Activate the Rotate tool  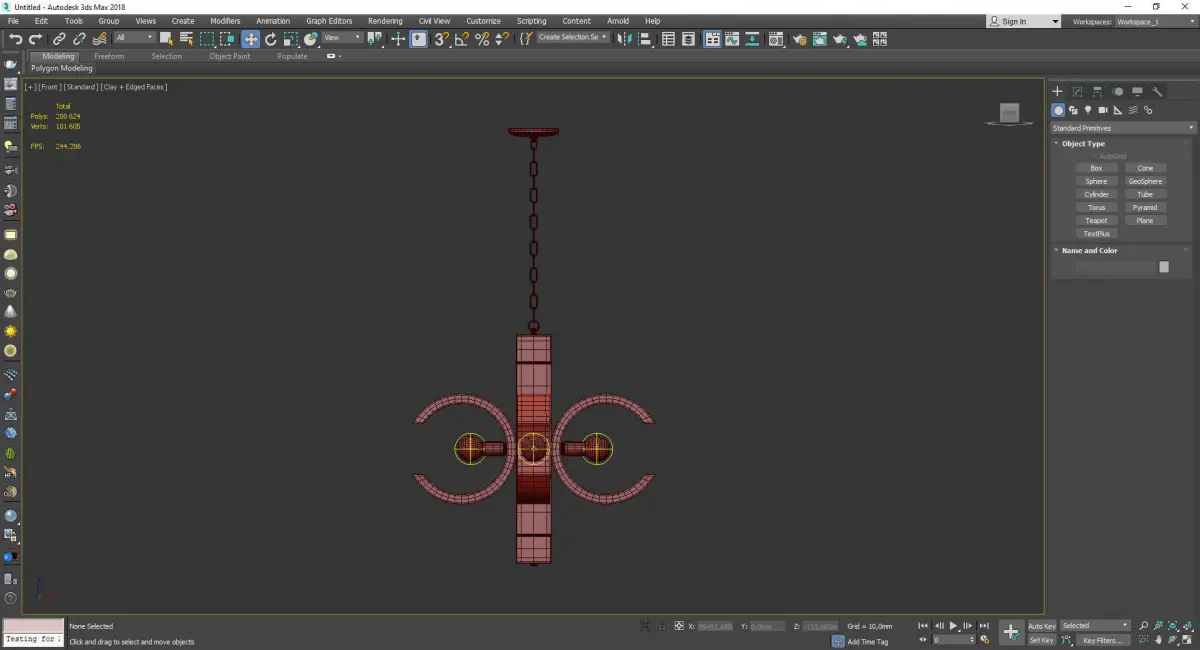[x=270, y=39]
